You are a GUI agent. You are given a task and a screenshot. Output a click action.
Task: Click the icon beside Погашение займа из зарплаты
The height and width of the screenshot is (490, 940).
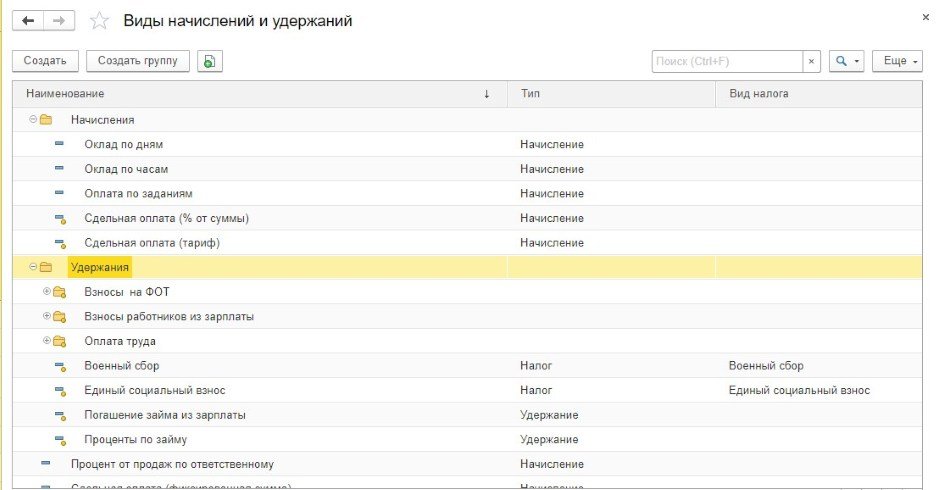(60, 416)
